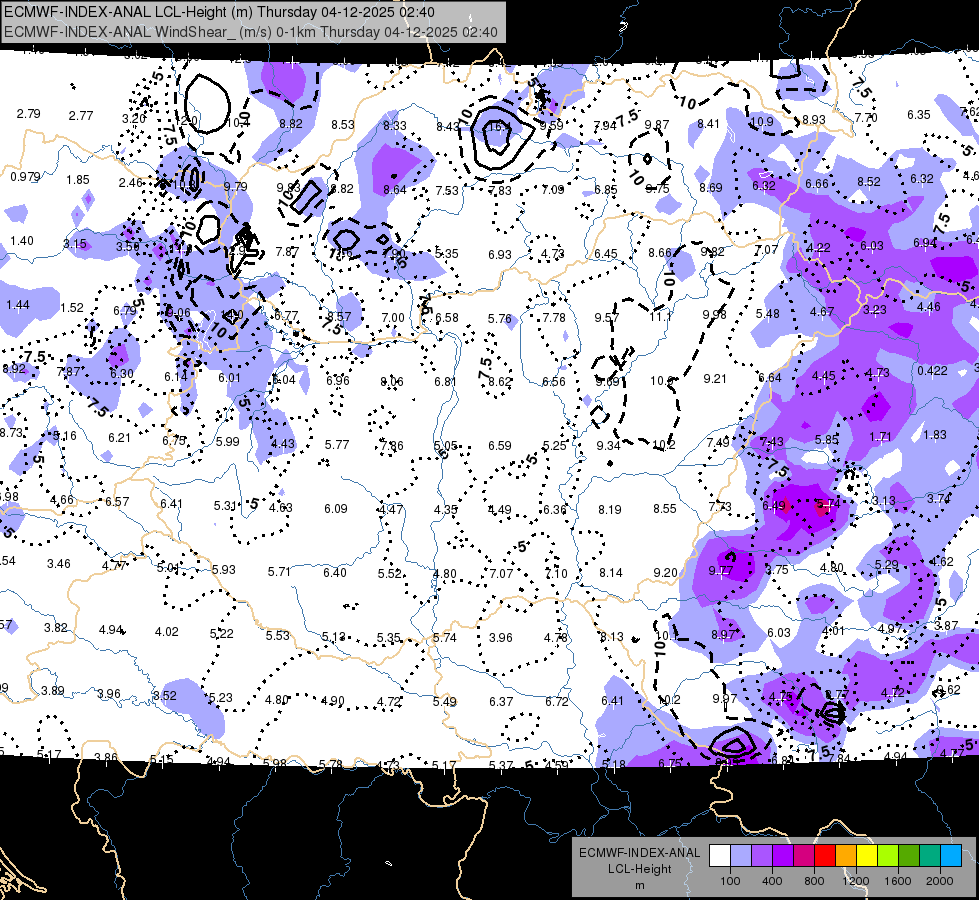Image resolution: width=979 pixels, height=900 pixels.
Task: Click the legend scale label 100
Action: click(x=730, y=881)
